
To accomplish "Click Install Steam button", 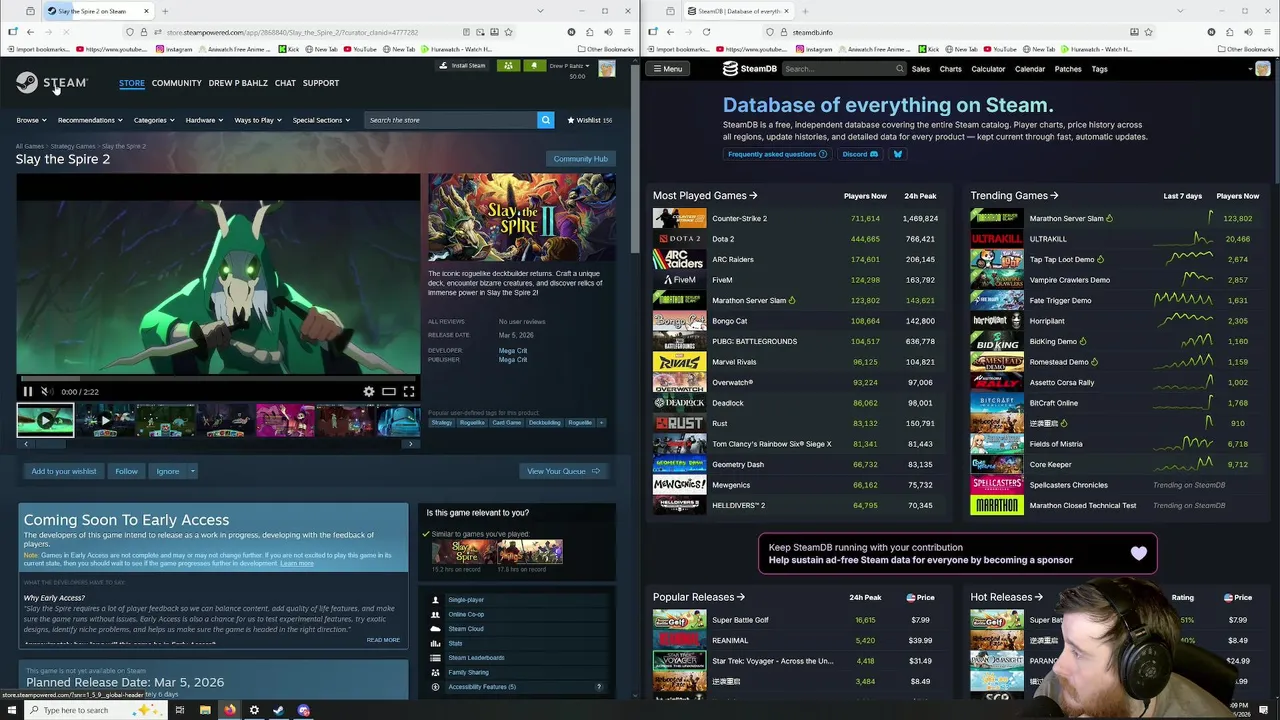I will pyautogui.click(x=463, y=66).
